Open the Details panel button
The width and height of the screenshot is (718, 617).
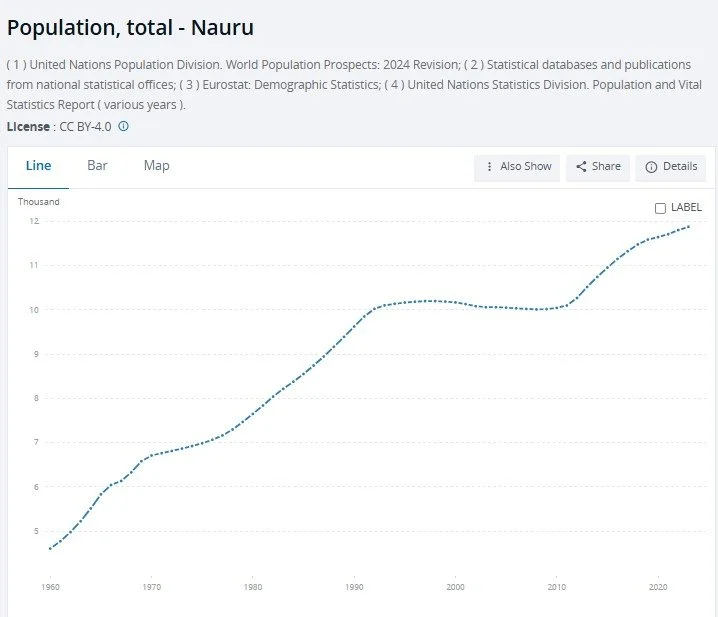(x=670, y=167)
